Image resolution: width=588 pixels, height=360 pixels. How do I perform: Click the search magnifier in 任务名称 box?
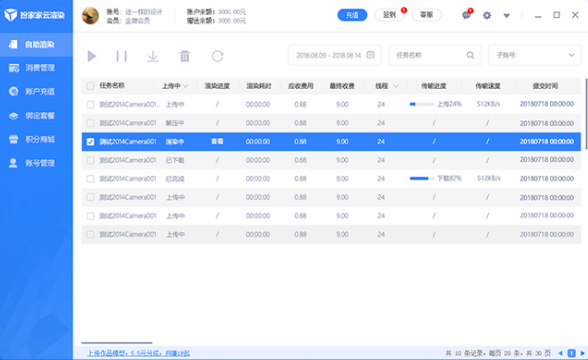(470, 55)
